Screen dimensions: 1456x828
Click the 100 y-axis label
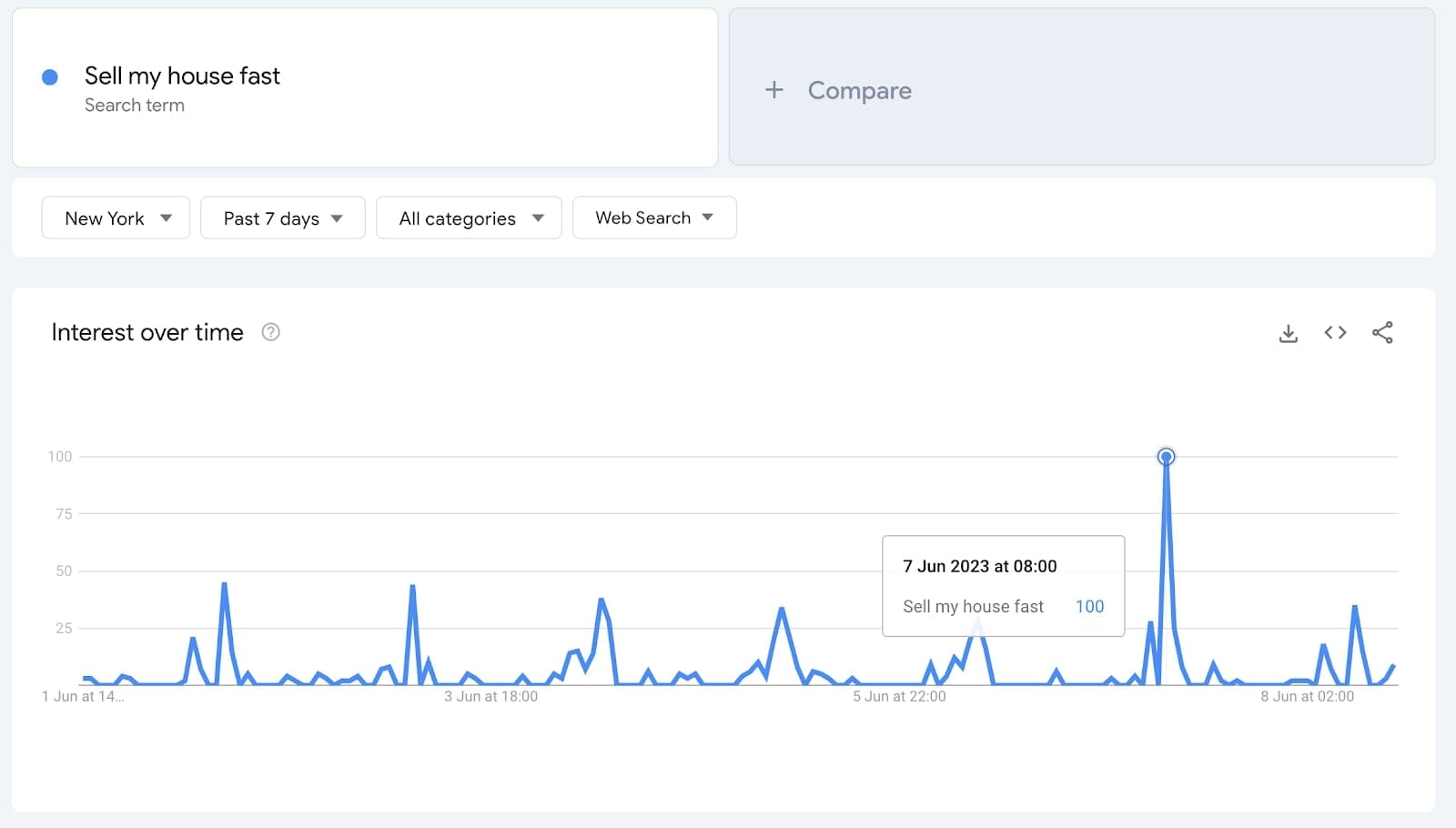(x=60, y=457)
